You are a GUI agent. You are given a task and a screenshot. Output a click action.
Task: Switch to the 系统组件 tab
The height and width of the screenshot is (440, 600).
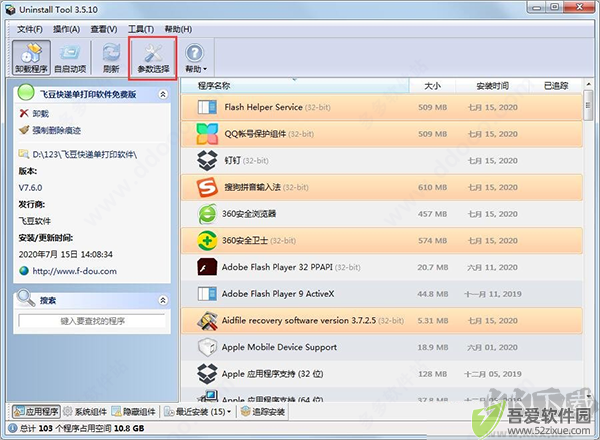click(85, 412)
